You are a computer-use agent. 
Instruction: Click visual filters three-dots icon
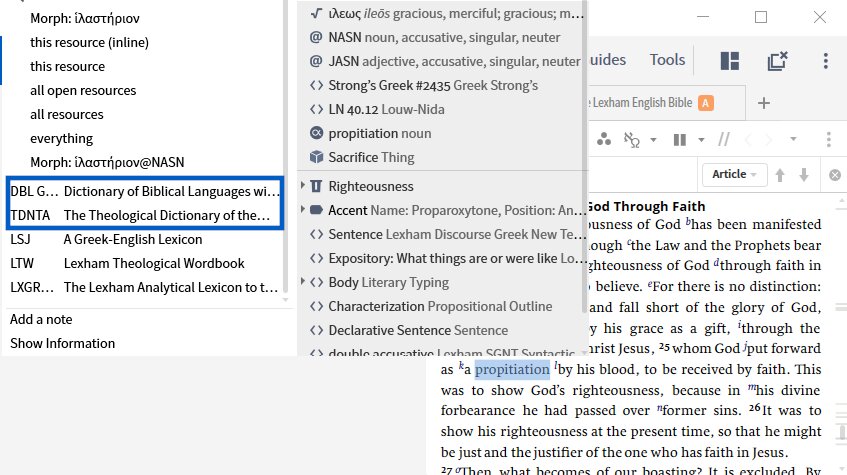pyautogui.click(x=604, y=139)
